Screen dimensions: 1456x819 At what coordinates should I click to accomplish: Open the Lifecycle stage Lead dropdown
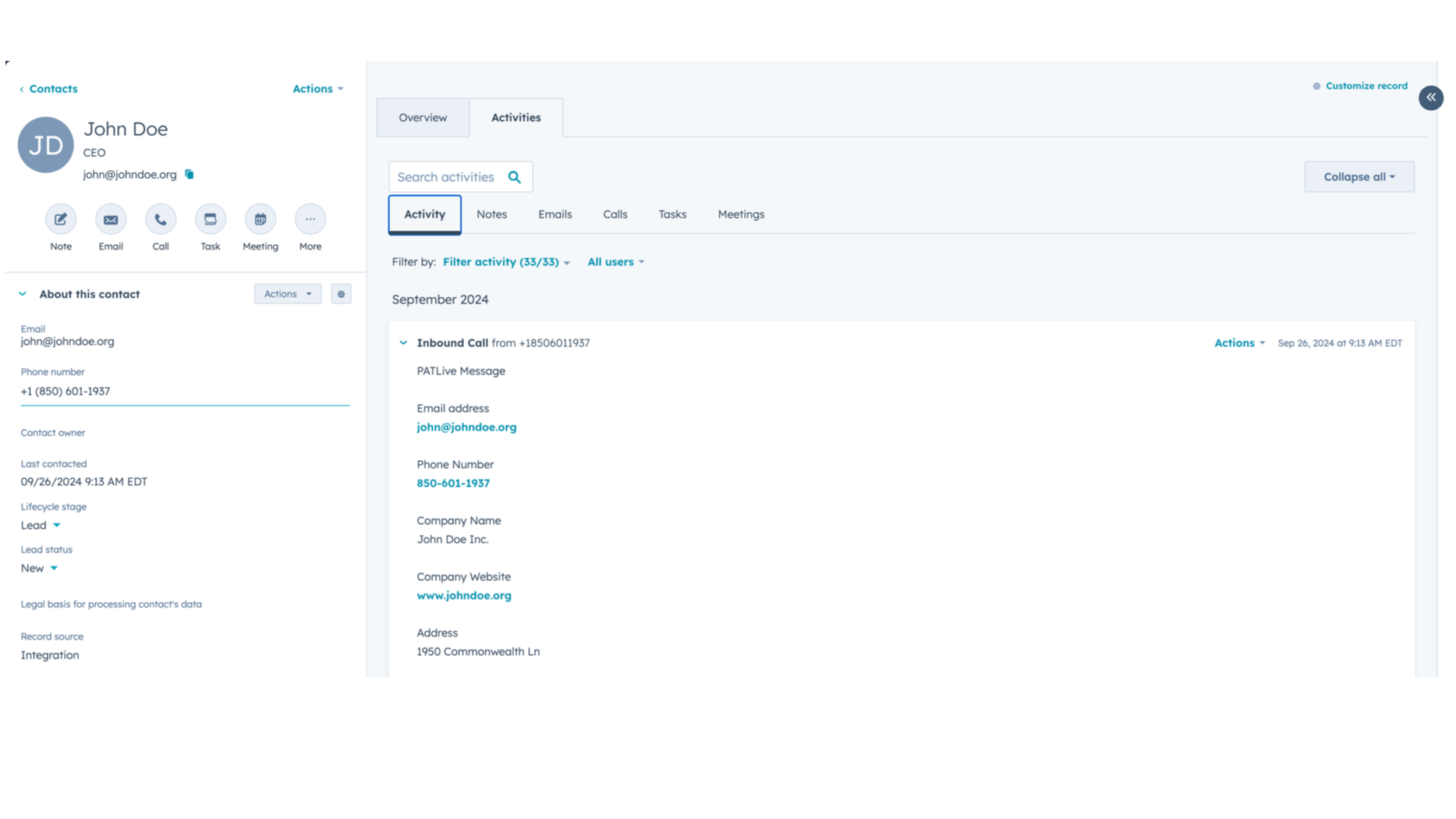point(41,526)
